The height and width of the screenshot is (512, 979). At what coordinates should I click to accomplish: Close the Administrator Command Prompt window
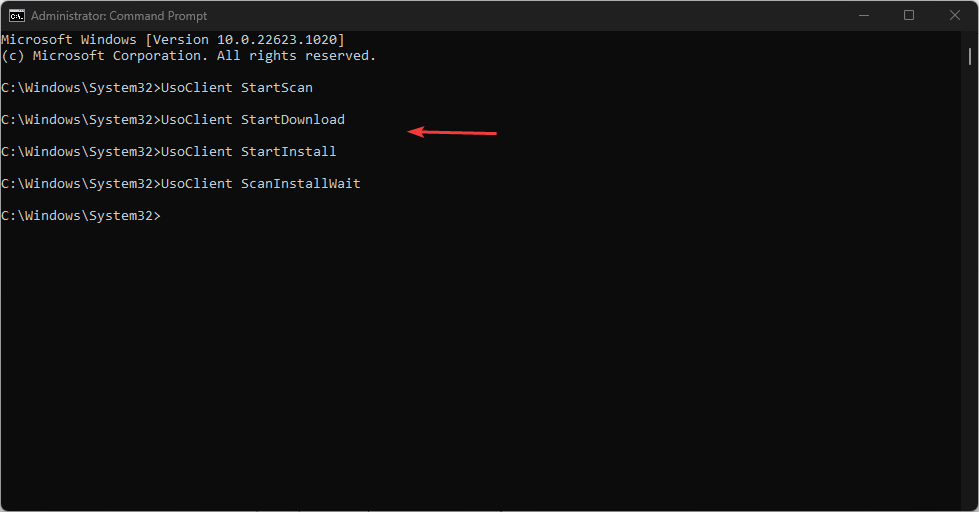(x=955, y=16)
